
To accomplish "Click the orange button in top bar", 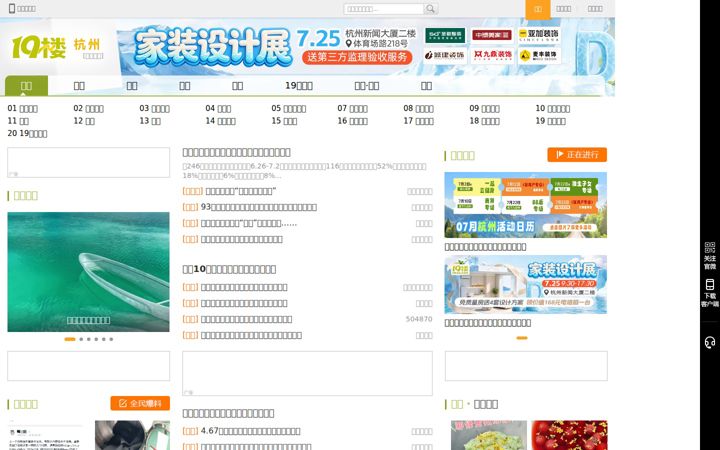I will tap(538, 9).
